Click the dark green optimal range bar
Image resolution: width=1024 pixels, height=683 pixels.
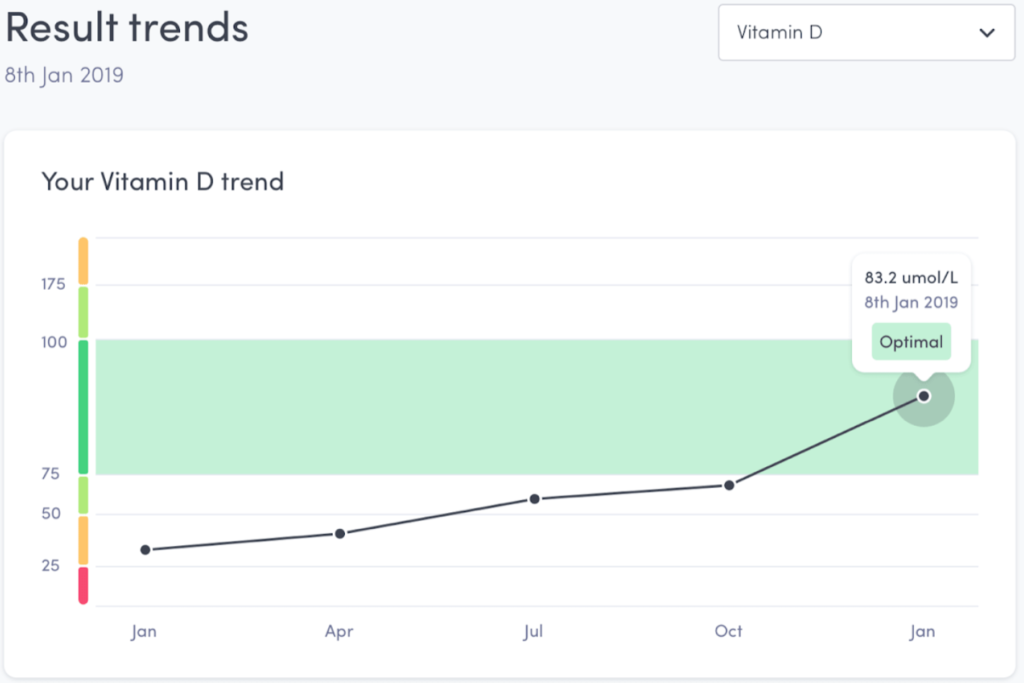[x=84, y=405]
